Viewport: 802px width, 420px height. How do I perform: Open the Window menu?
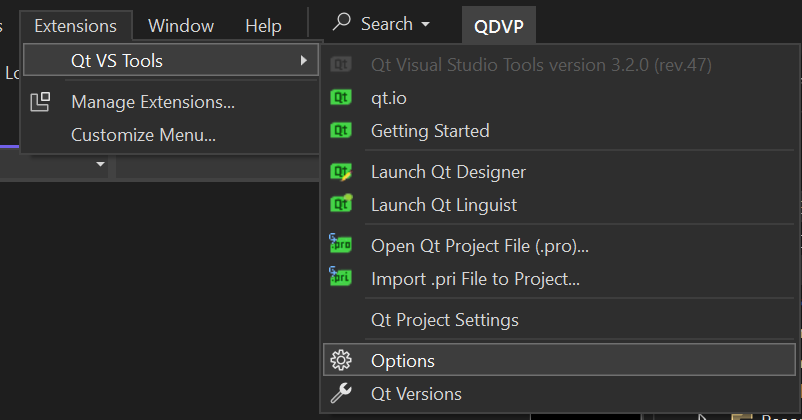(x=181, y=25)
